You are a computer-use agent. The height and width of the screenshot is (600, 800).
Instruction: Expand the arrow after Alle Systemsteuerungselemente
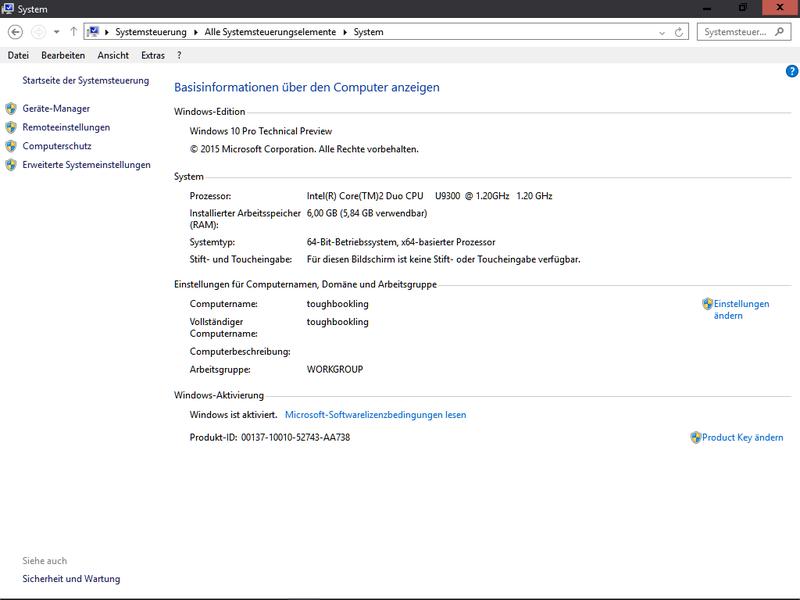point(345,32)
